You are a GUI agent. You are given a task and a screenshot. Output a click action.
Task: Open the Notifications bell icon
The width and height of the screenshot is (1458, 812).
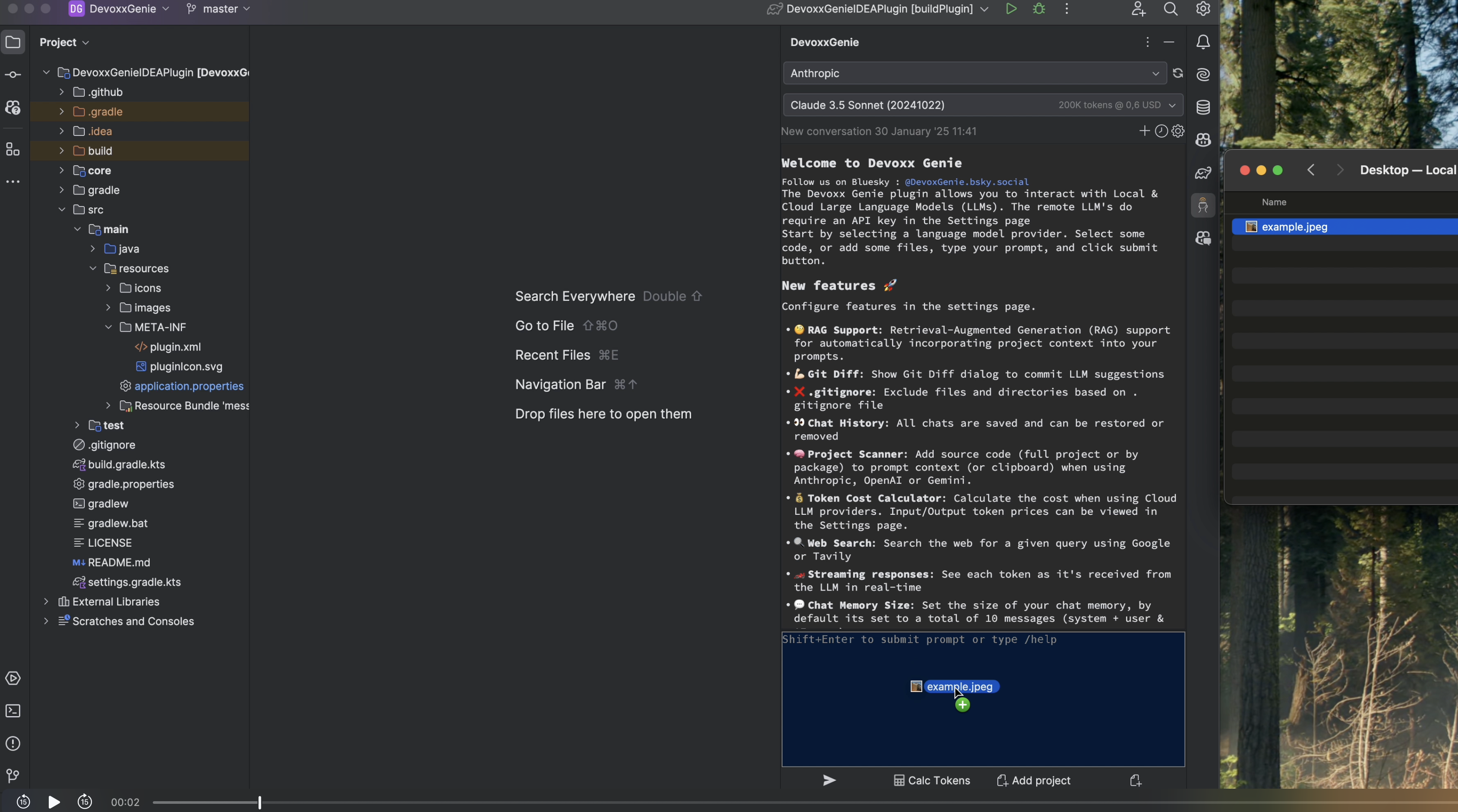coord(1203,42)
